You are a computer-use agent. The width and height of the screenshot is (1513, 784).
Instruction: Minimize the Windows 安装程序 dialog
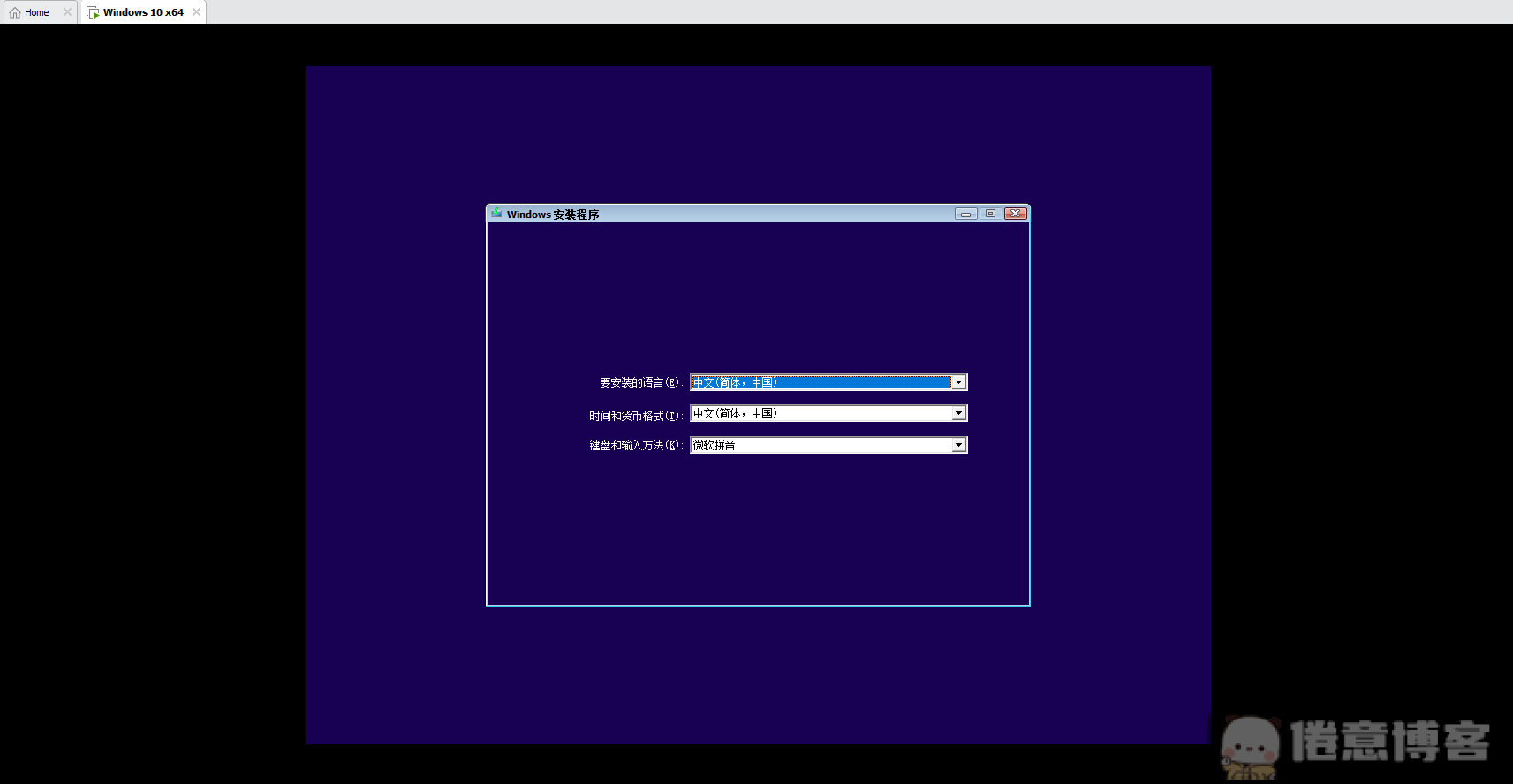click(x=965, y=214)
